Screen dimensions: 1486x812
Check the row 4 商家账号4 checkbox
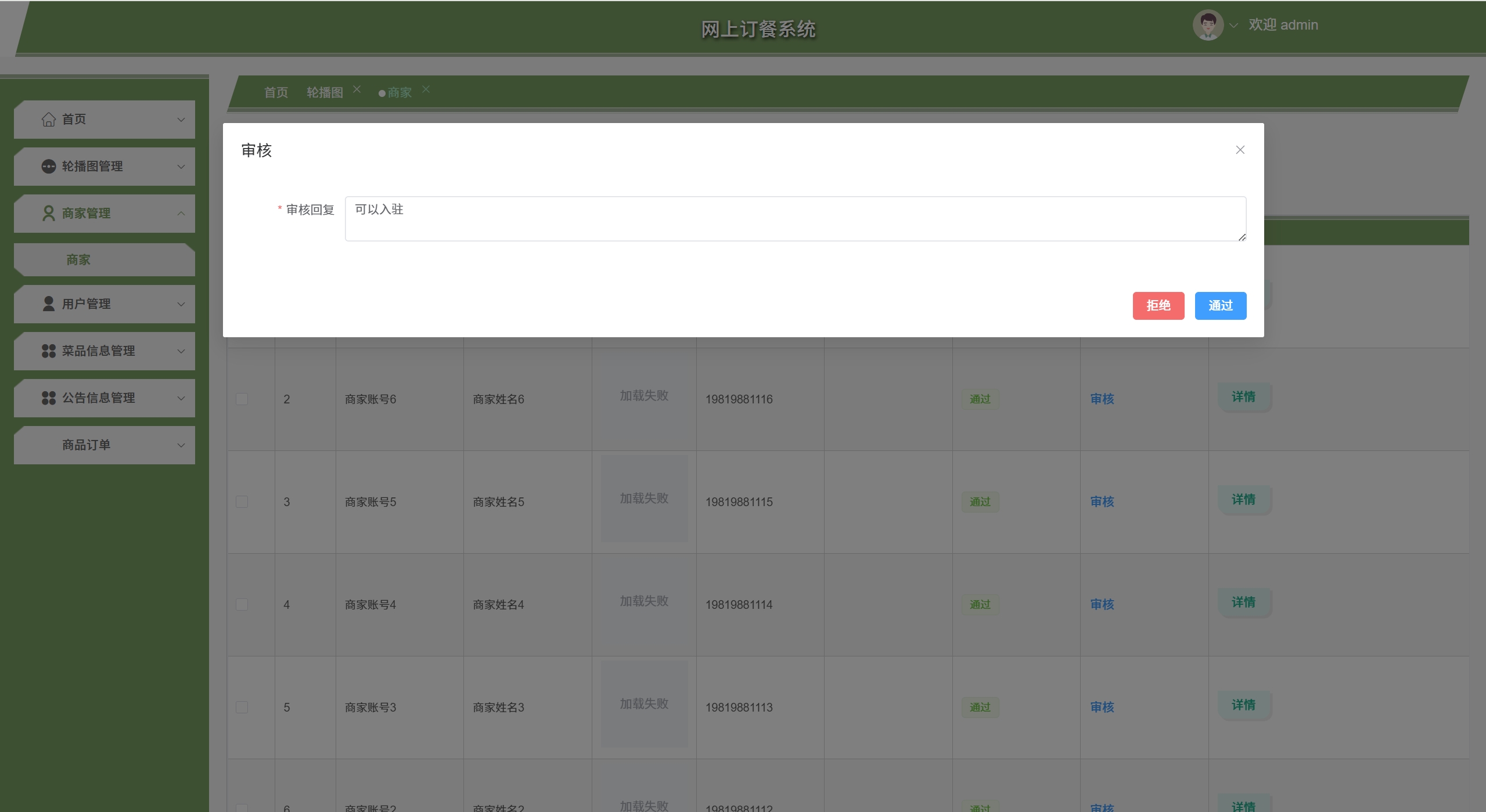click(242, 605)
